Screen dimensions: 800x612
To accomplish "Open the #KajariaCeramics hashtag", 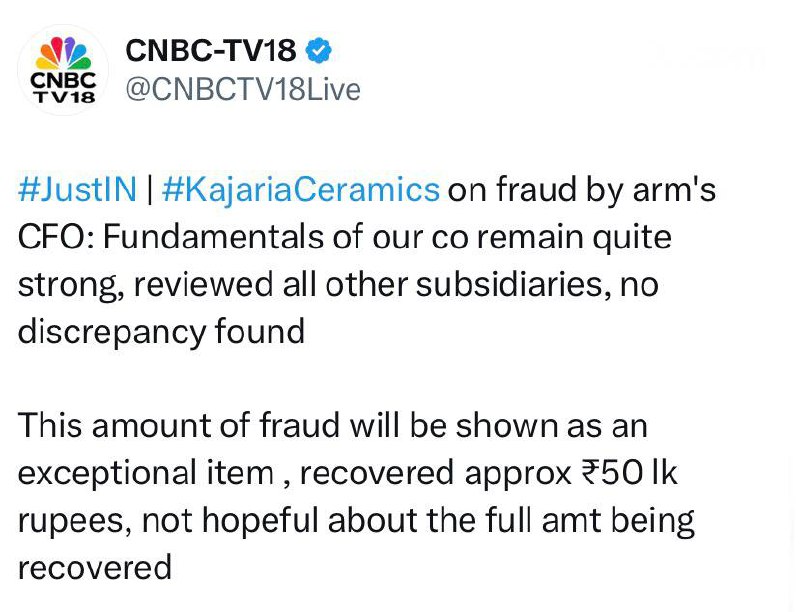I will [x=297, y=190].
